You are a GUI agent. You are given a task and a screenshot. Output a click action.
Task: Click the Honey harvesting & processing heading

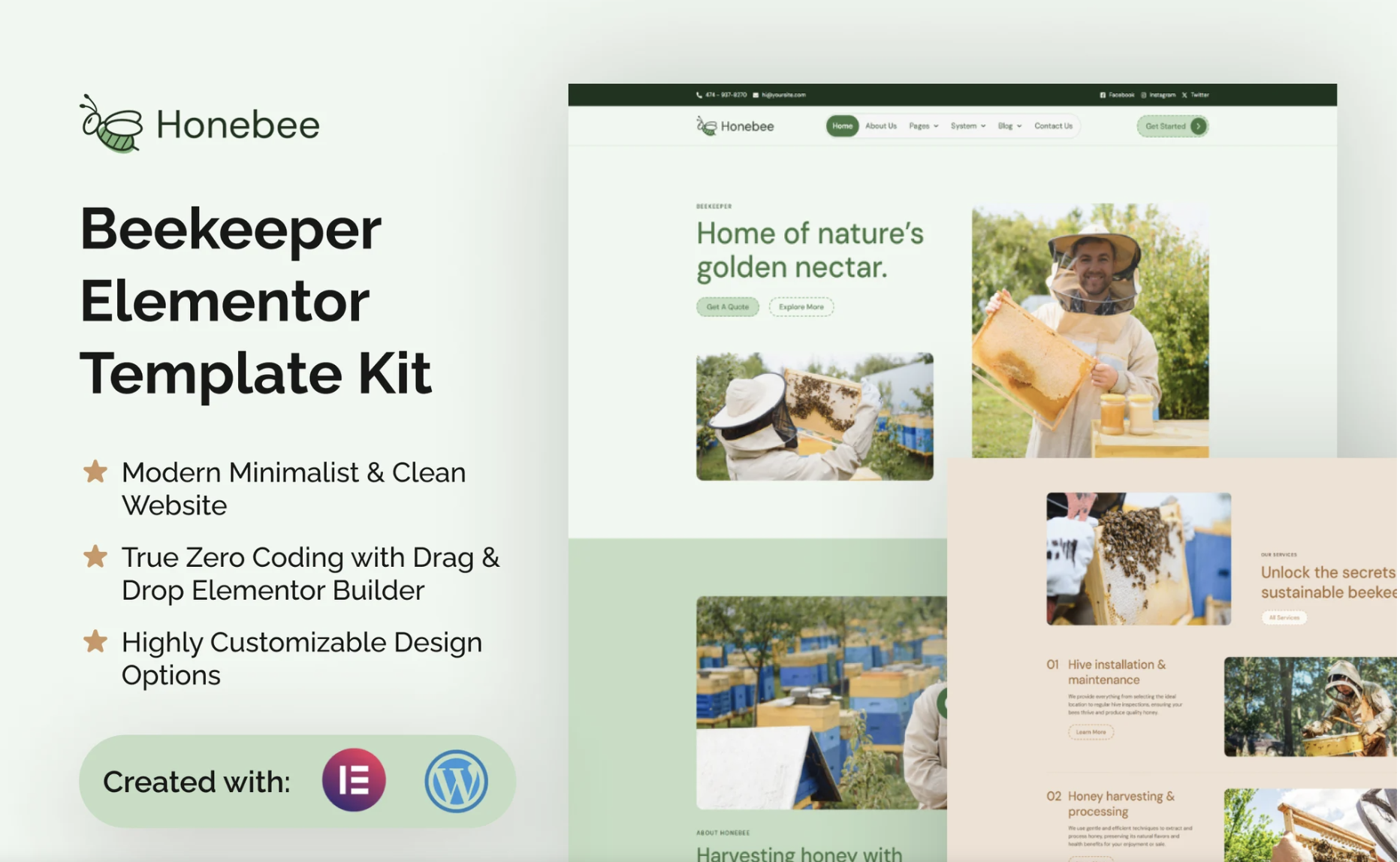click(x=1121, y=803)
